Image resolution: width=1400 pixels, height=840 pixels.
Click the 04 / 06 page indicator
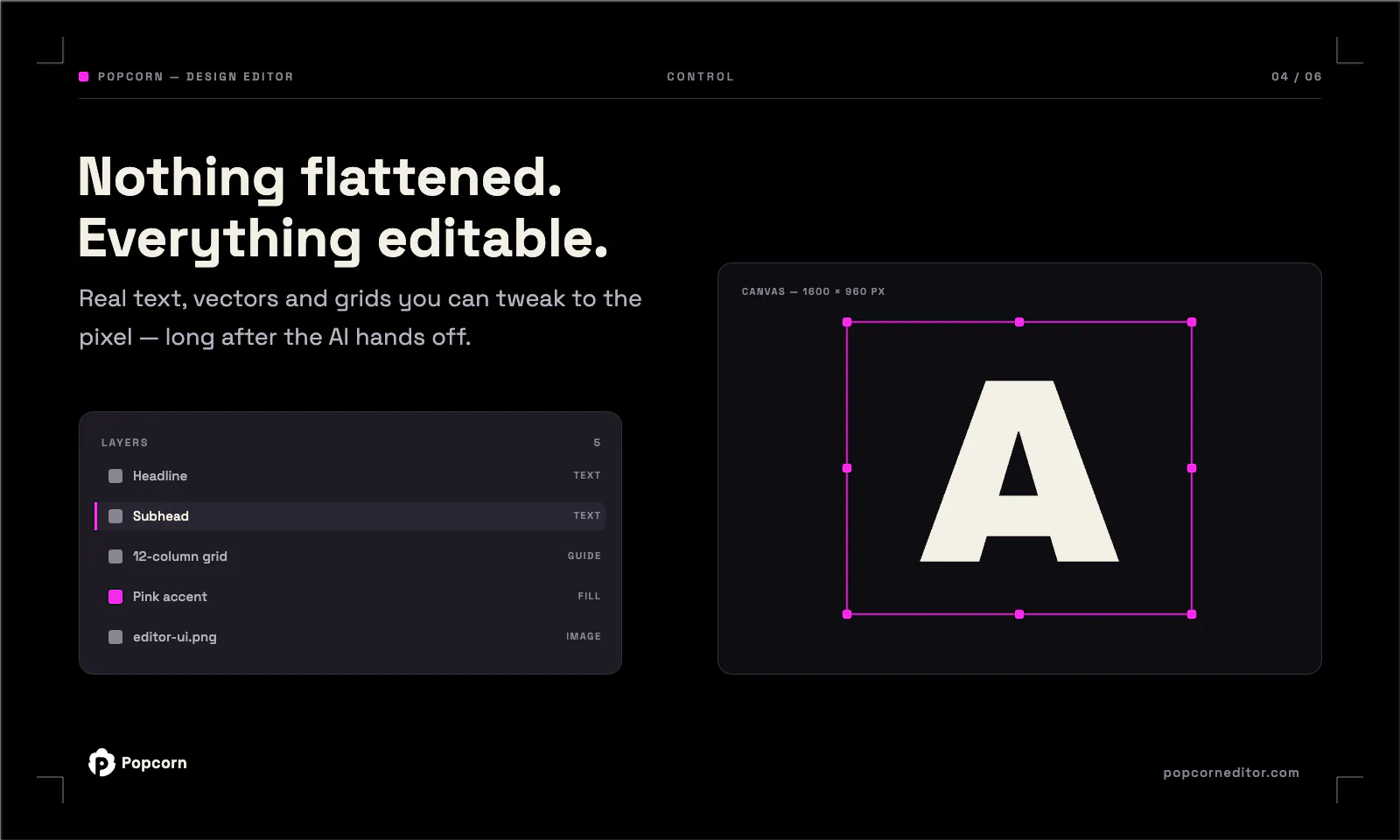pos(1297,77)
